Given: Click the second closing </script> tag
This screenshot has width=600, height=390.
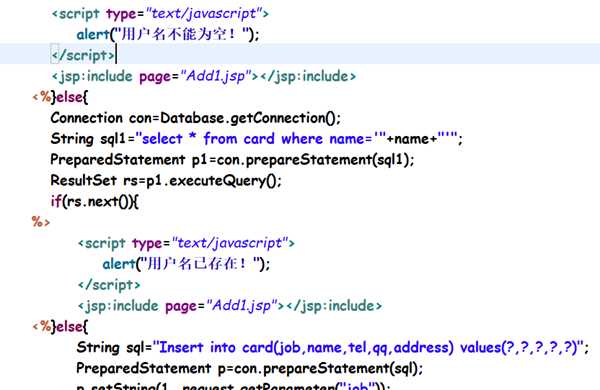Looking at the screenshot, I should coord(109,285).
